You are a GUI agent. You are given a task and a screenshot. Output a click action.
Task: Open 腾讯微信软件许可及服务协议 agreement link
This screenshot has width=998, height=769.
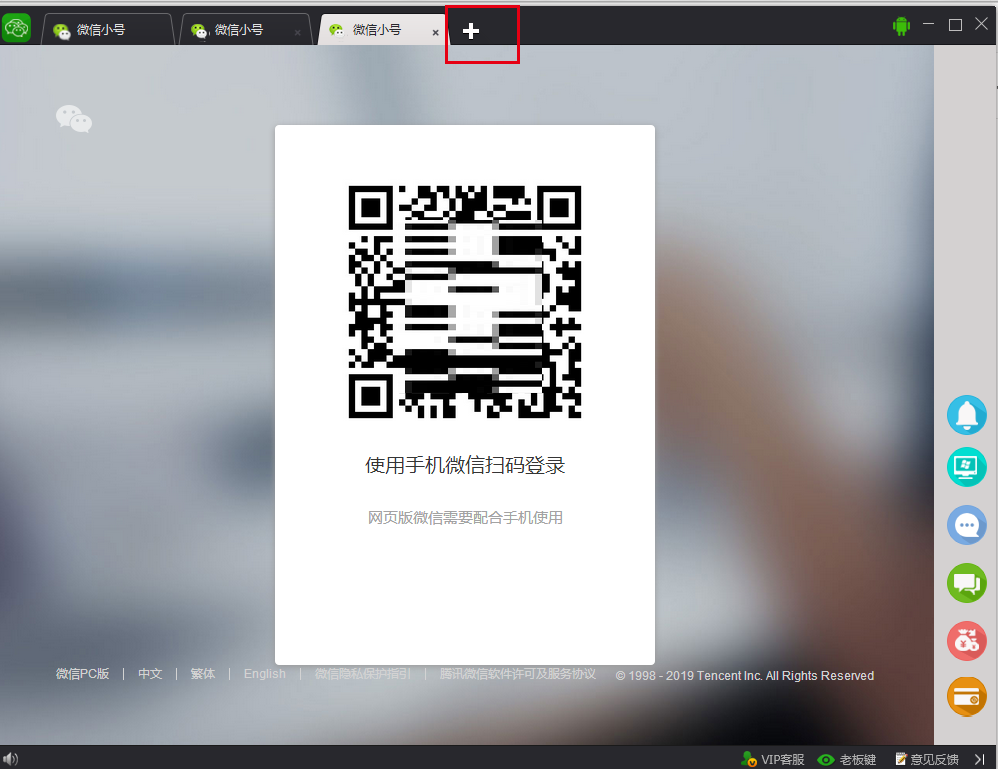(517, 674)
